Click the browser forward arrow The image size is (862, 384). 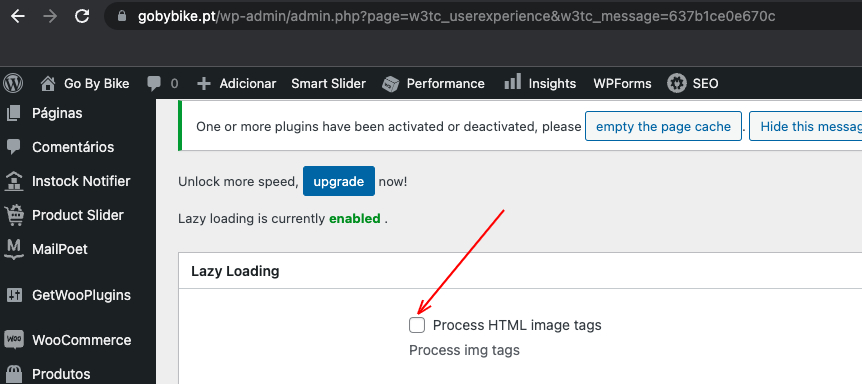[50, 16]
